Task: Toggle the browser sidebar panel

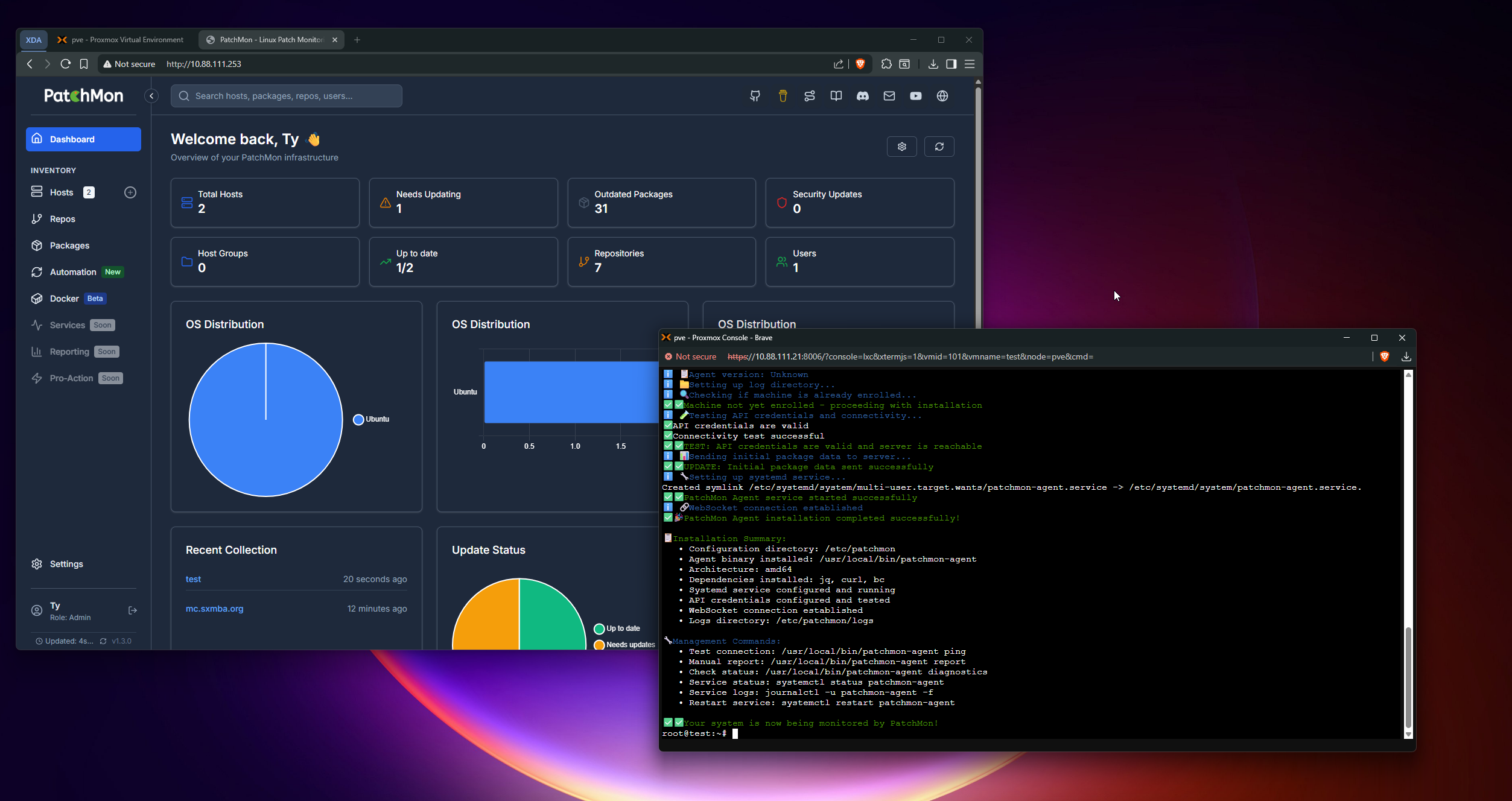Action: click(x=951, y=64)
